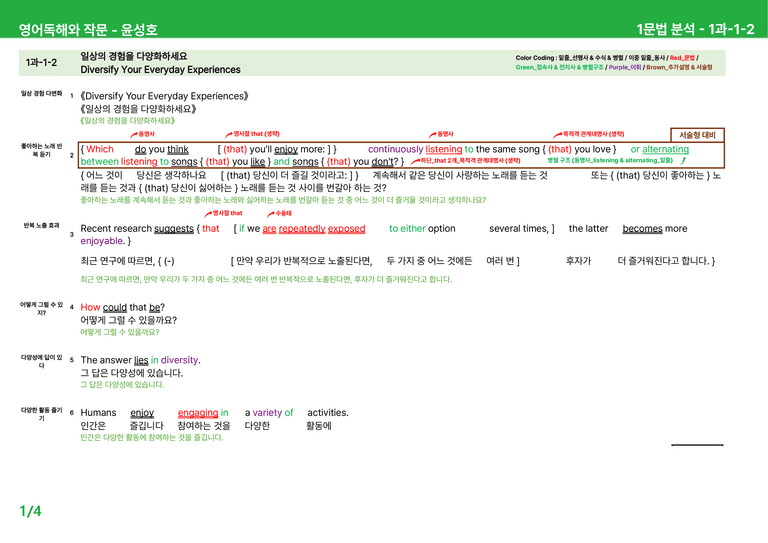Click the header '1문법 분석 - 1과-1-2'
This screenshot has height=543, width=768.
pyautogui.click(x=695, y=29)
